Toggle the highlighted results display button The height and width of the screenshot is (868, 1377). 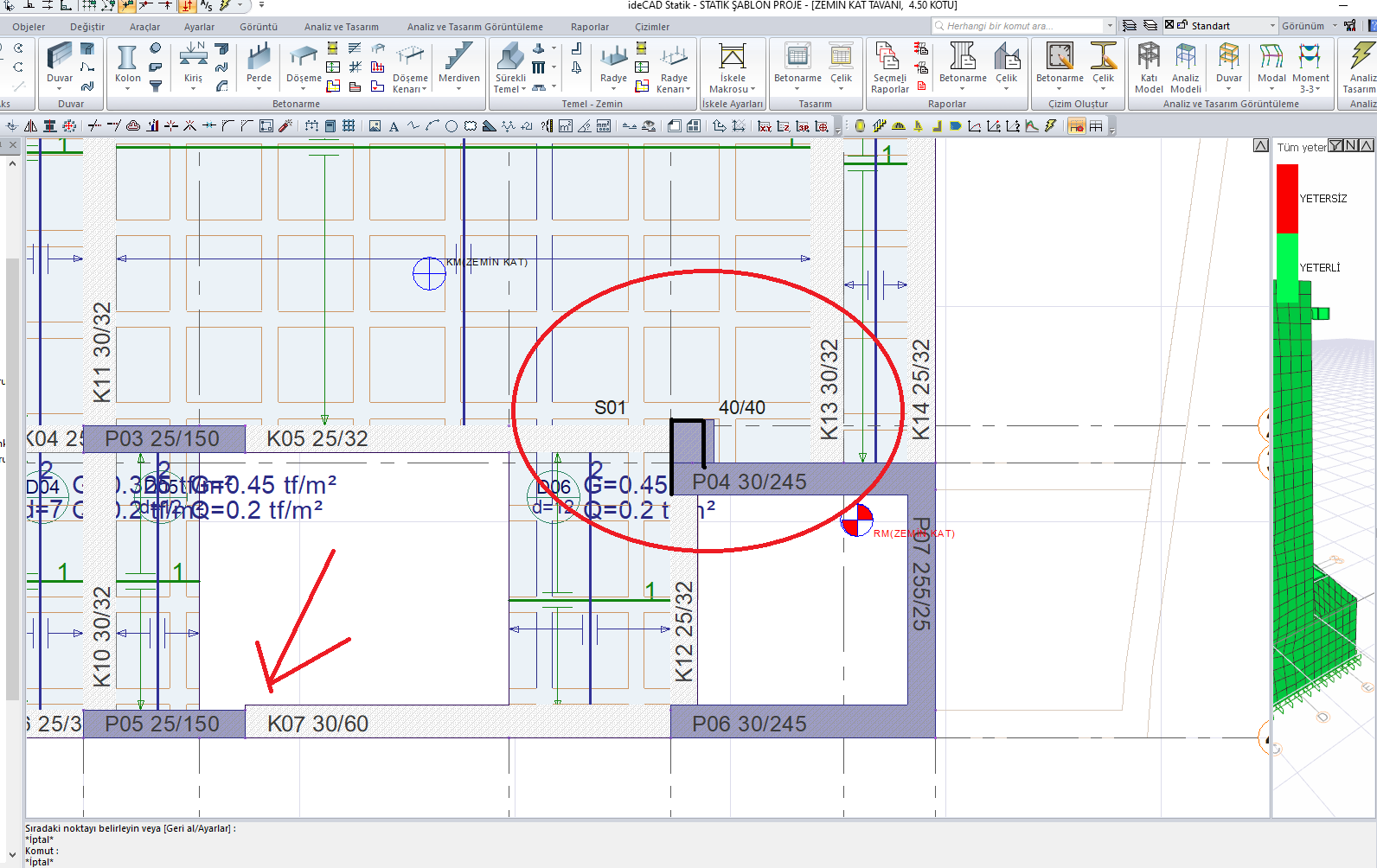[1076, 126]
